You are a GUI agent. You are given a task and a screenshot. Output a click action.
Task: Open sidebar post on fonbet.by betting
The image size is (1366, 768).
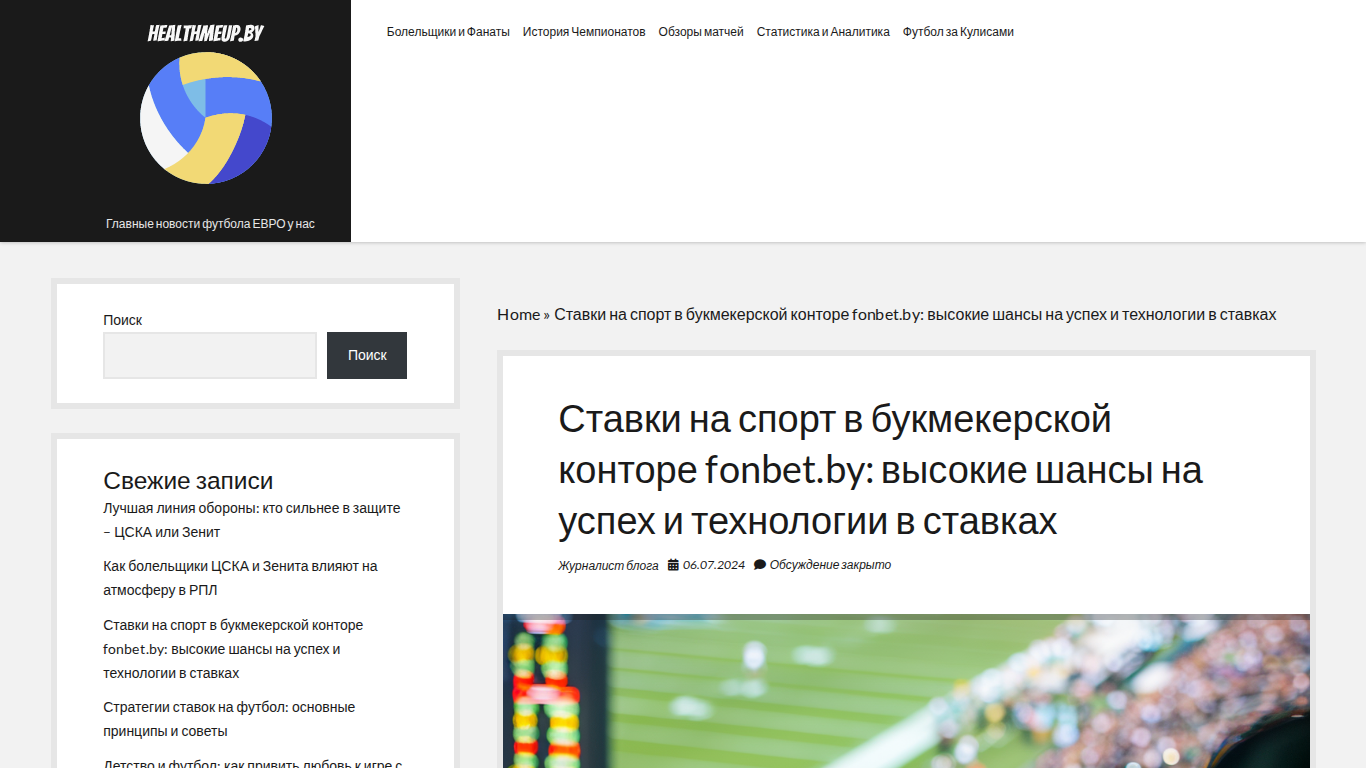[x=233, y=649]
